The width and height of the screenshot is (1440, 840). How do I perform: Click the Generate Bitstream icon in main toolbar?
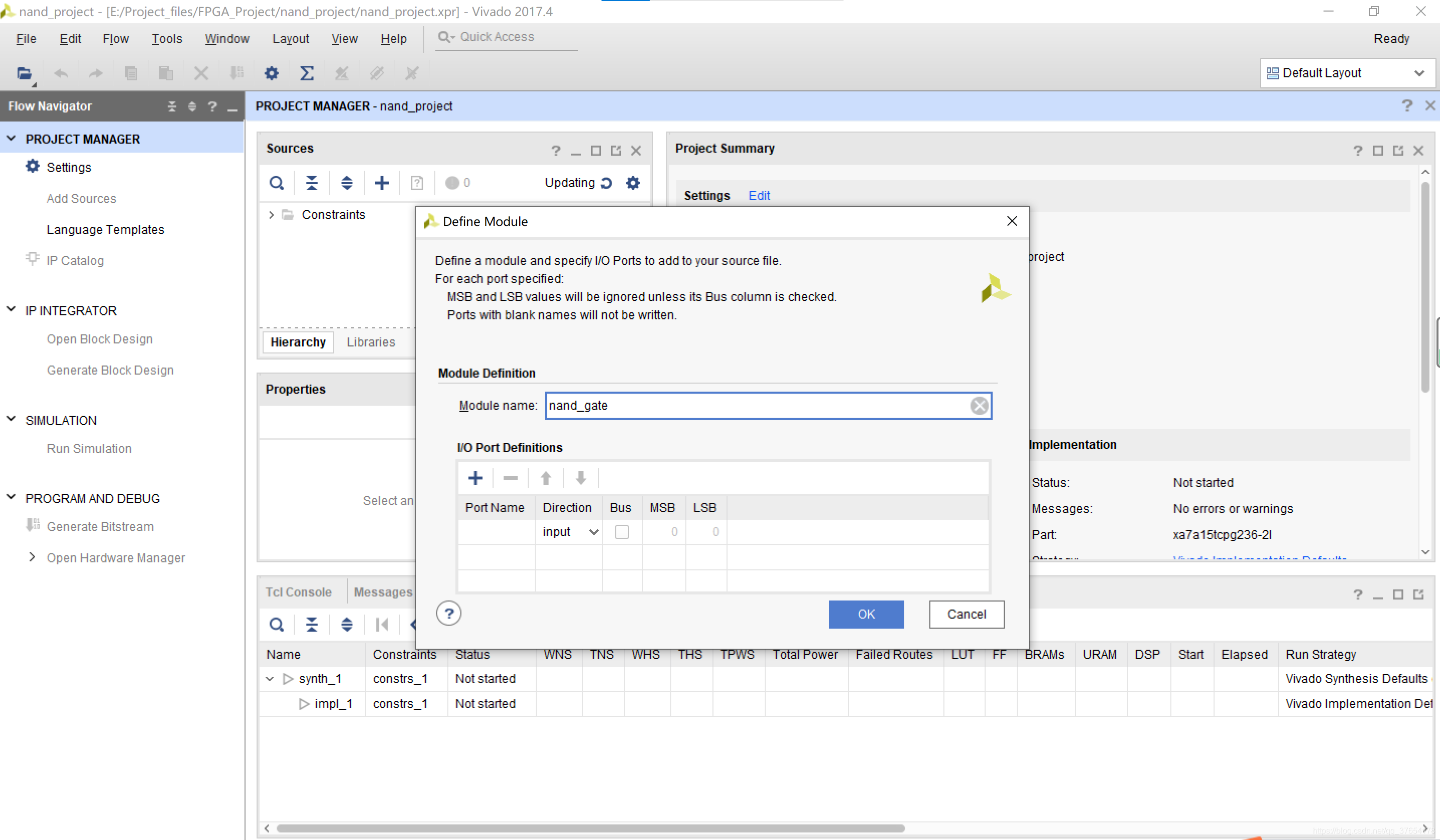click(236, 73)
